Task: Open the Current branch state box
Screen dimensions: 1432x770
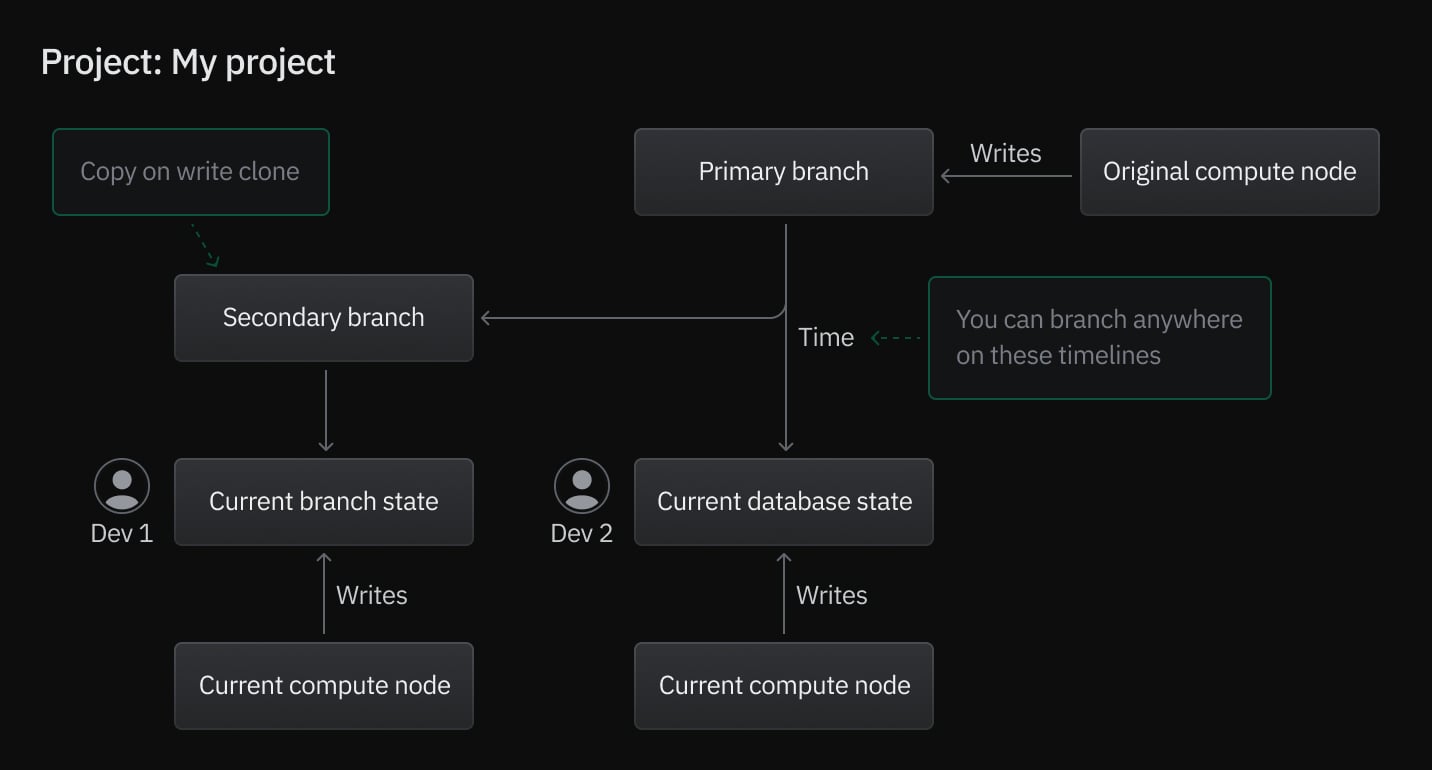Action: (x=323, y=502)
